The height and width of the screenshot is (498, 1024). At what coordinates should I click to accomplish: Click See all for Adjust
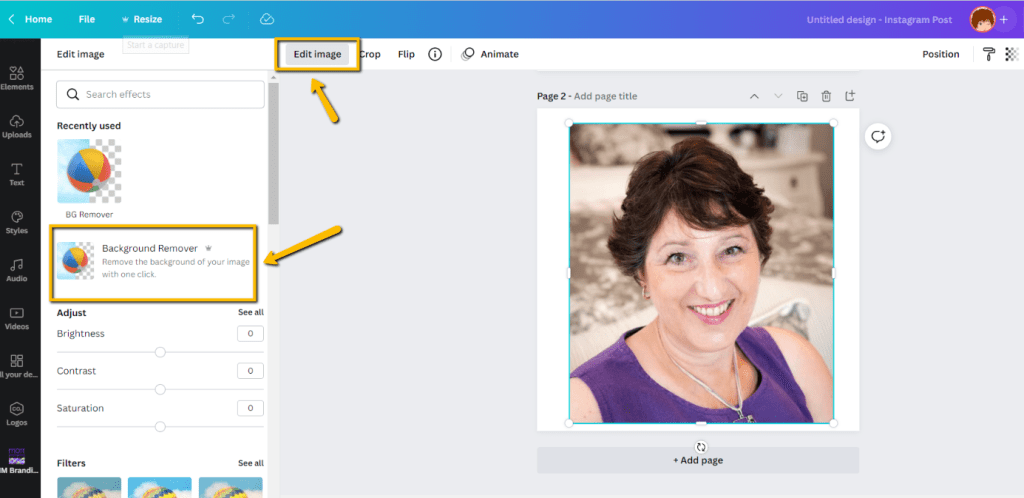coord(251,313)
